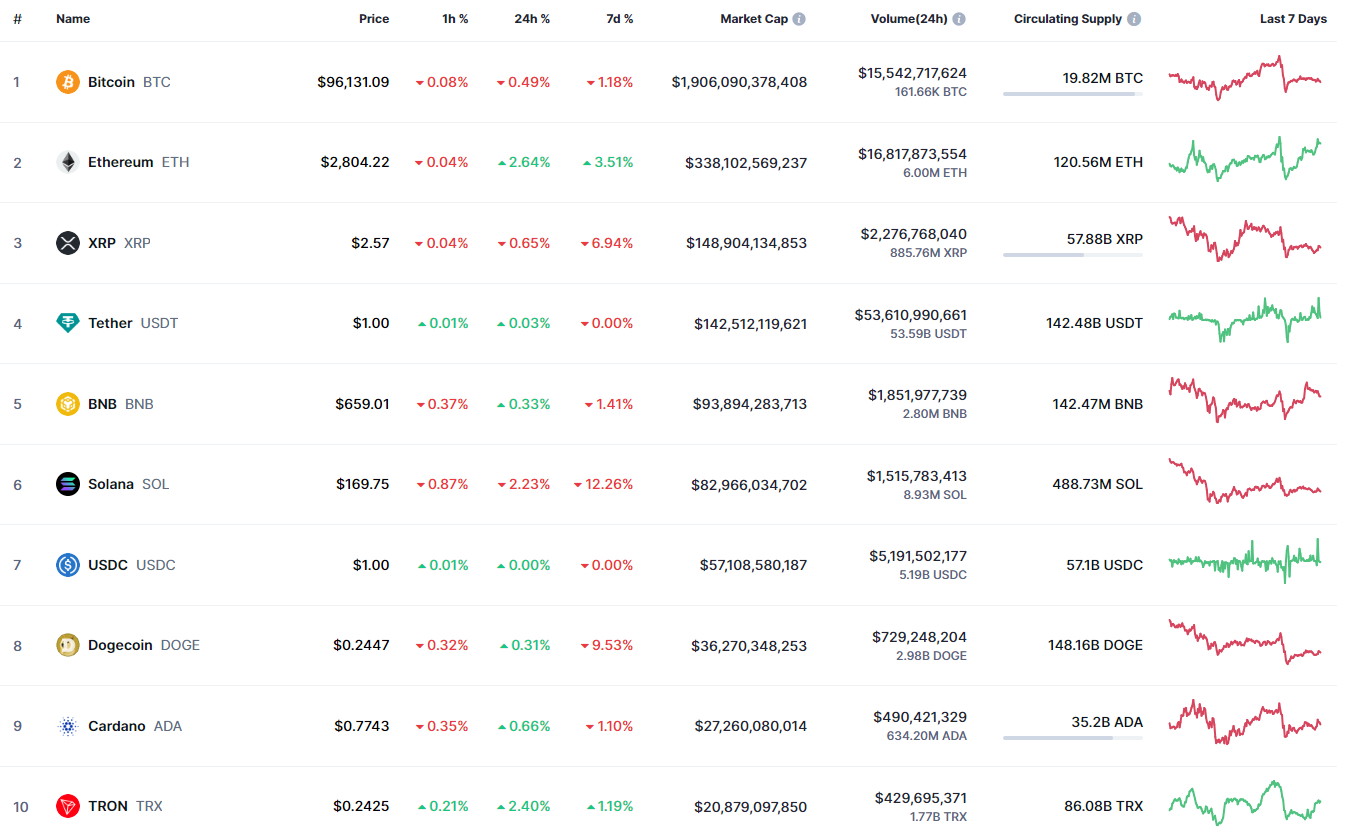
Task: Sort the table by 7d % column
Action: [x=619, y=19]
